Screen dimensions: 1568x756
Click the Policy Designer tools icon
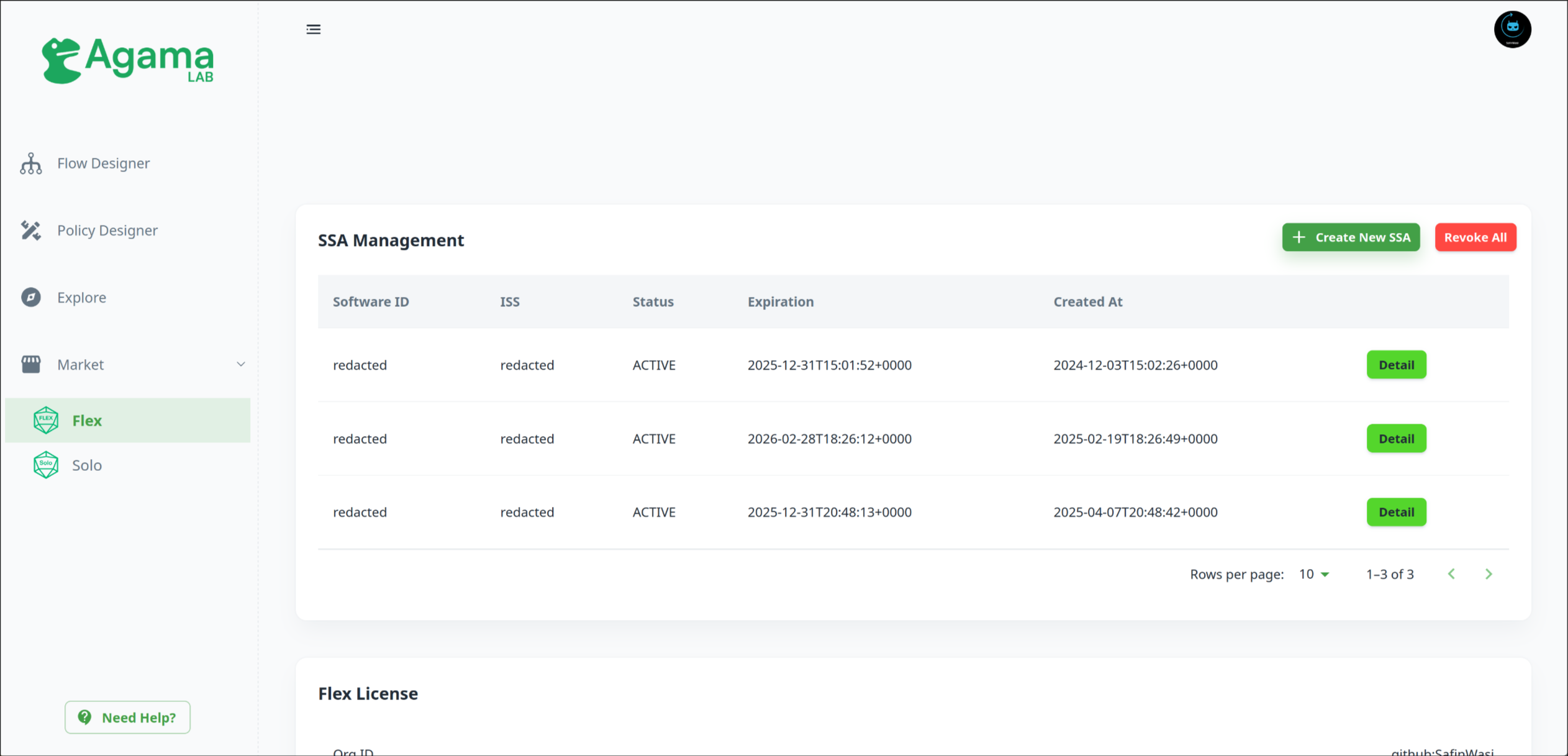point(30,230)
